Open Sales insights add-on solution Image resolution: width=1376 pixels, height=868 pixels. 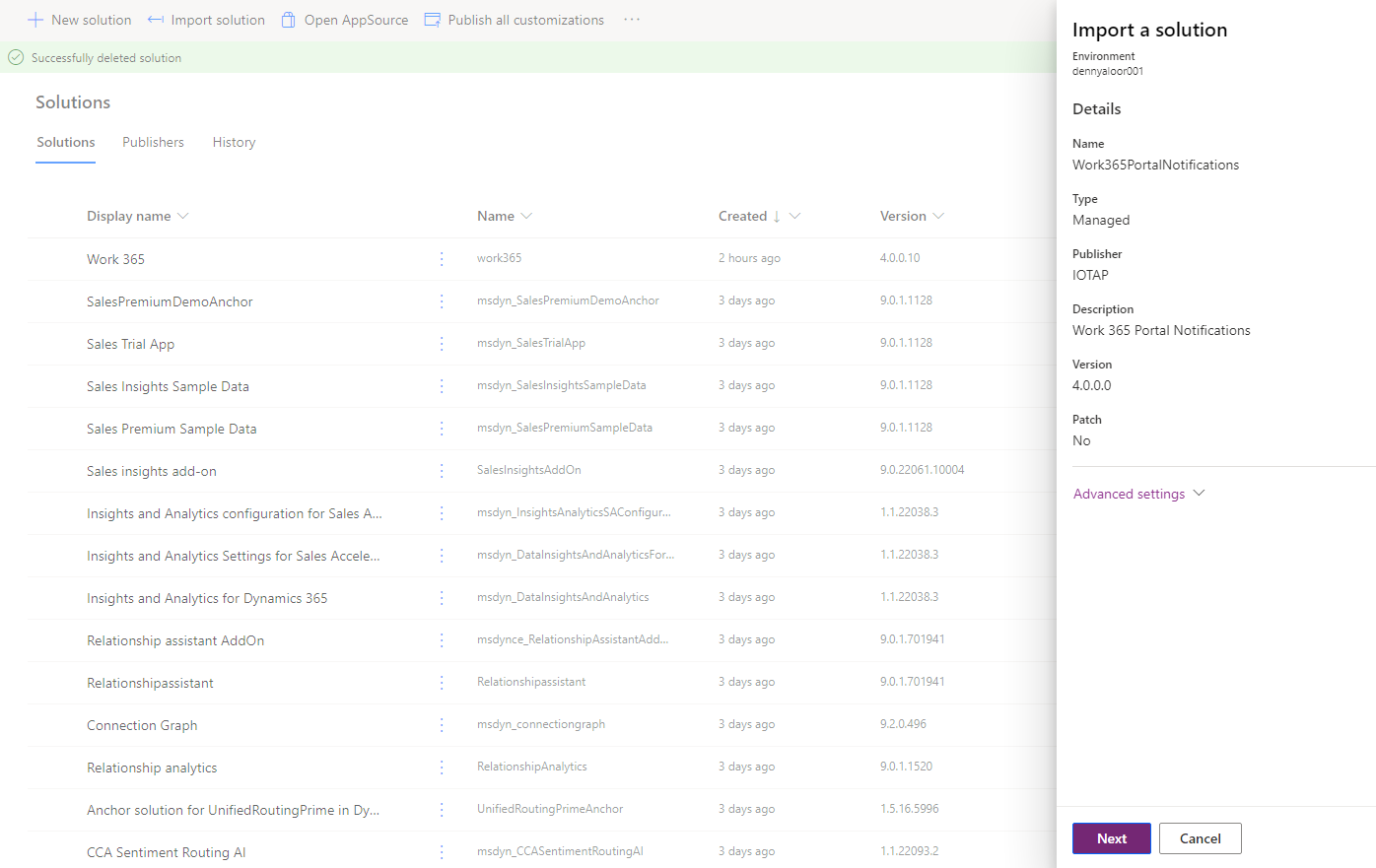pos(152,471)
